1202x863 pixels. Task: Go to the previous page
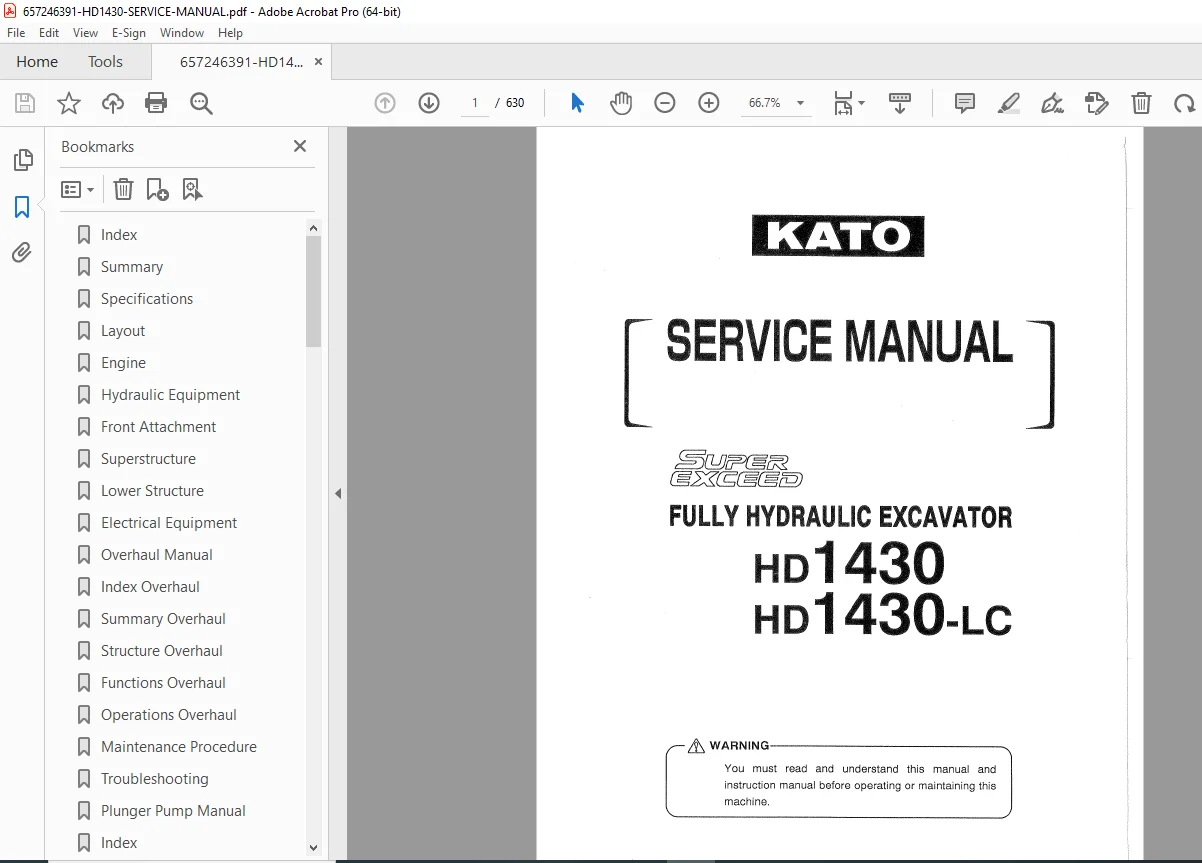(385, 103)
